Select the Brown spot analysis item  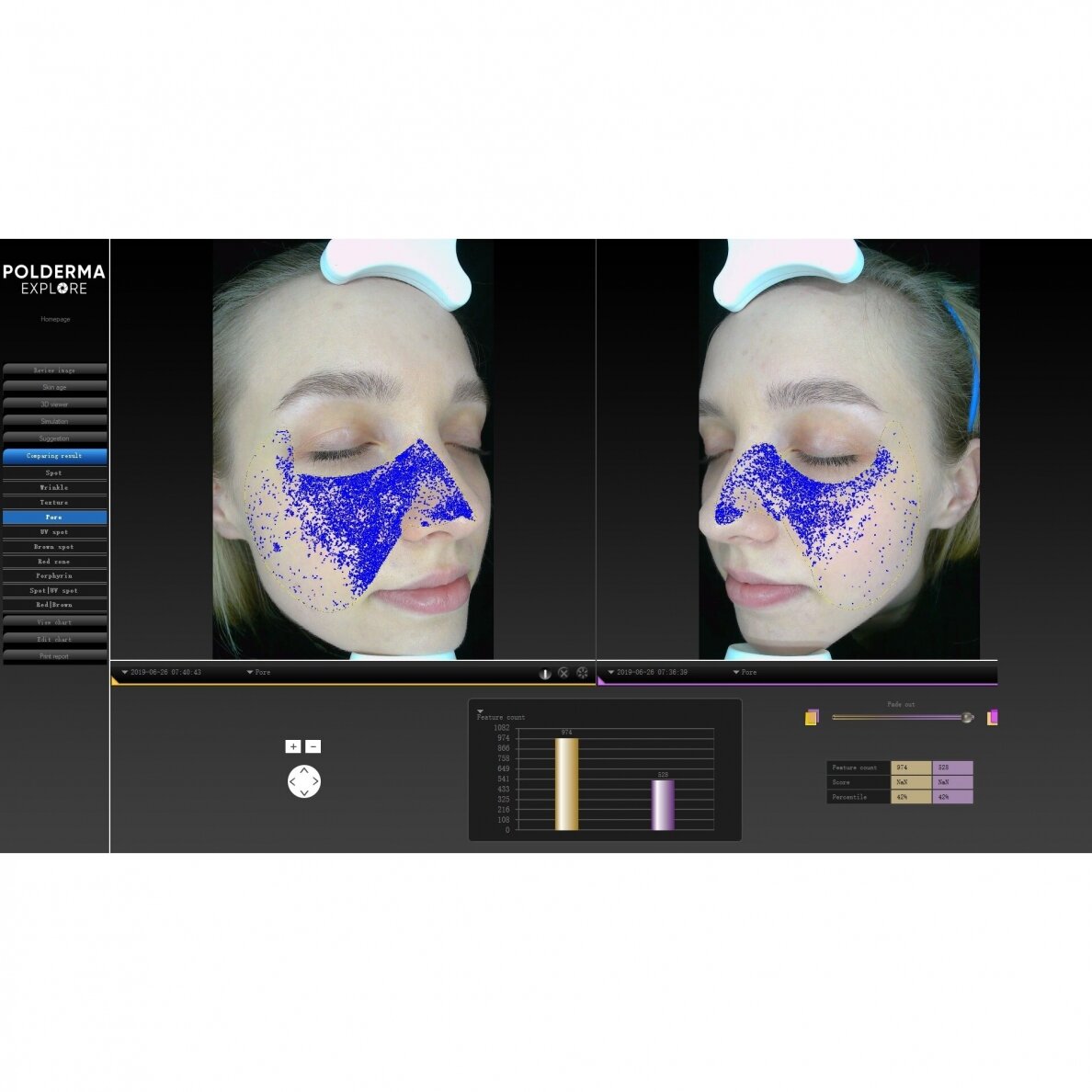click(54, 547)
